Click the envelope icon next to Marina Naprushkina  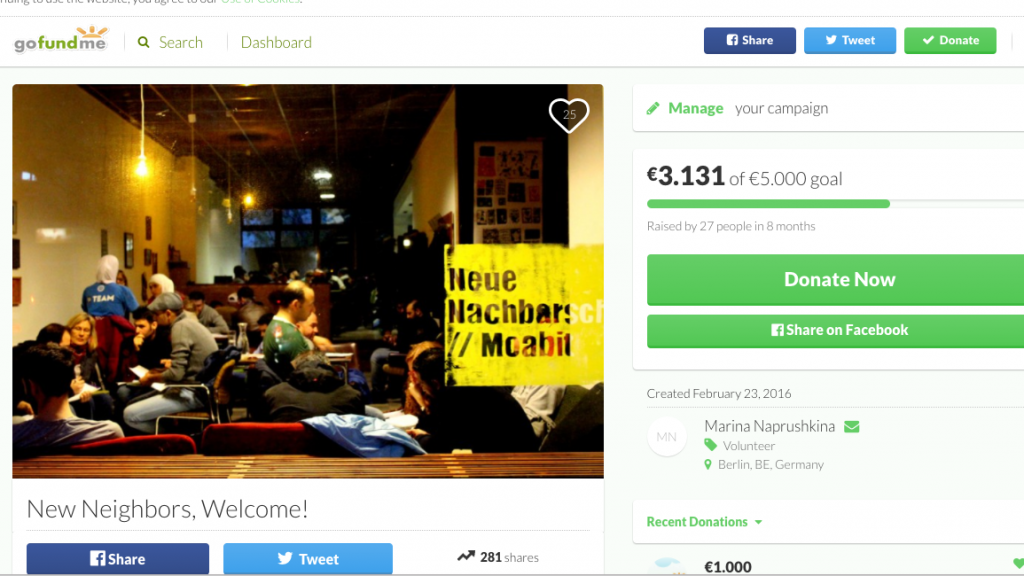tap(852, 426)
